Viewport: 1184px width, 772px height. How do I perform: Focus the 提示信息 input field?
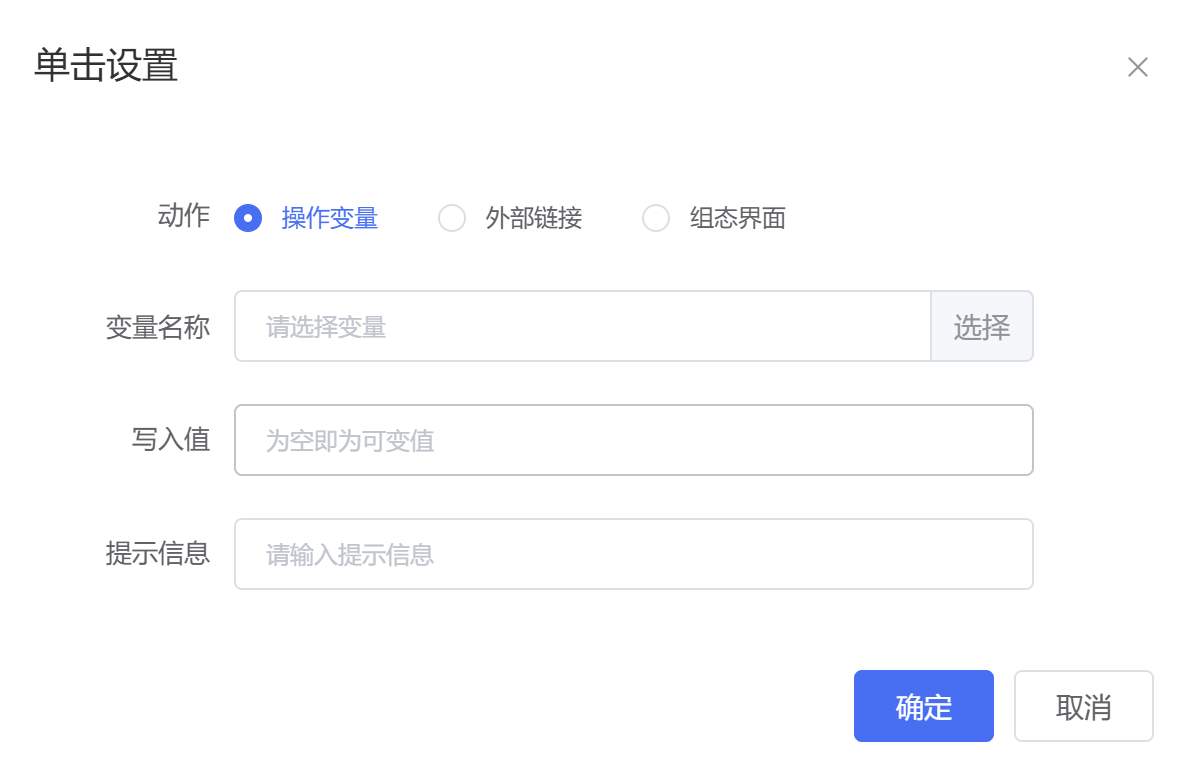pyautogui.click(x=634, y=554)
